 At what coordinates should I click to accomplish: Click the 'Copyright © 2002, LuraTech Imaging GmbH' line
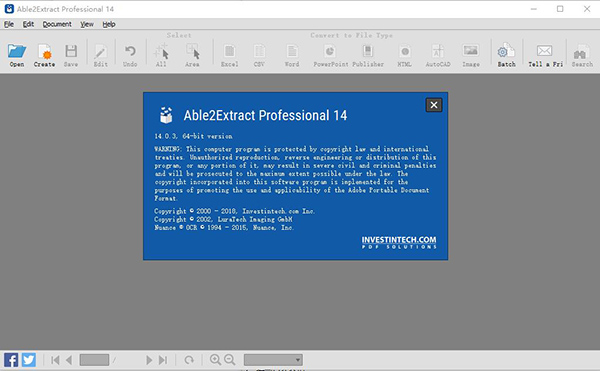coord(223,219)
